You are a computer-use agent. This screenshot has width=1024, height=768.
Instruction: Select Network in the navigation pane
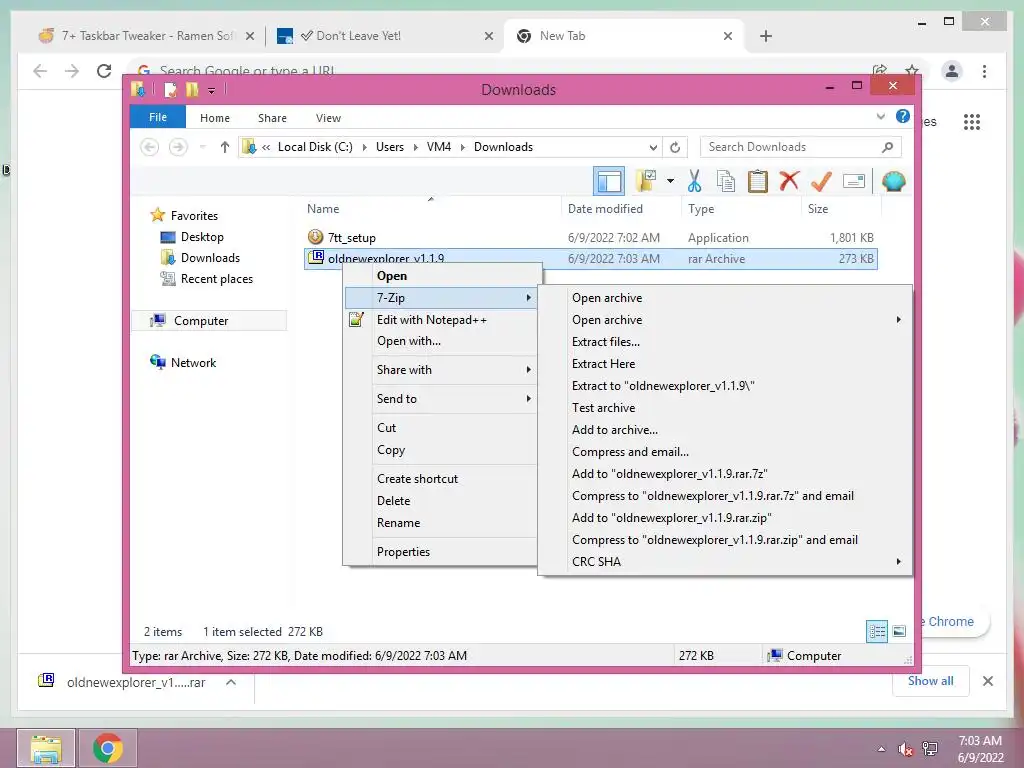coord(193,362)
